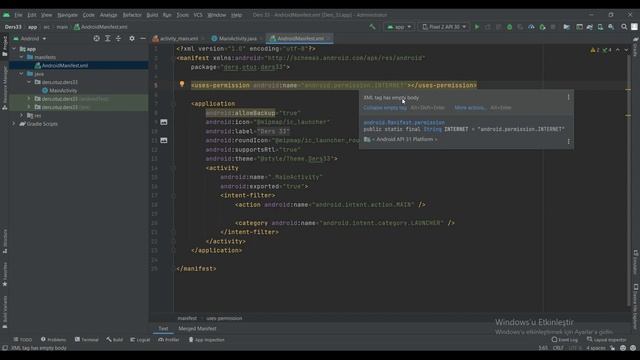Viewport: 640px width, 360px height.
Task: Click the Select Opened File target icon
Action: pyautogui.click(x=96, y=38)
